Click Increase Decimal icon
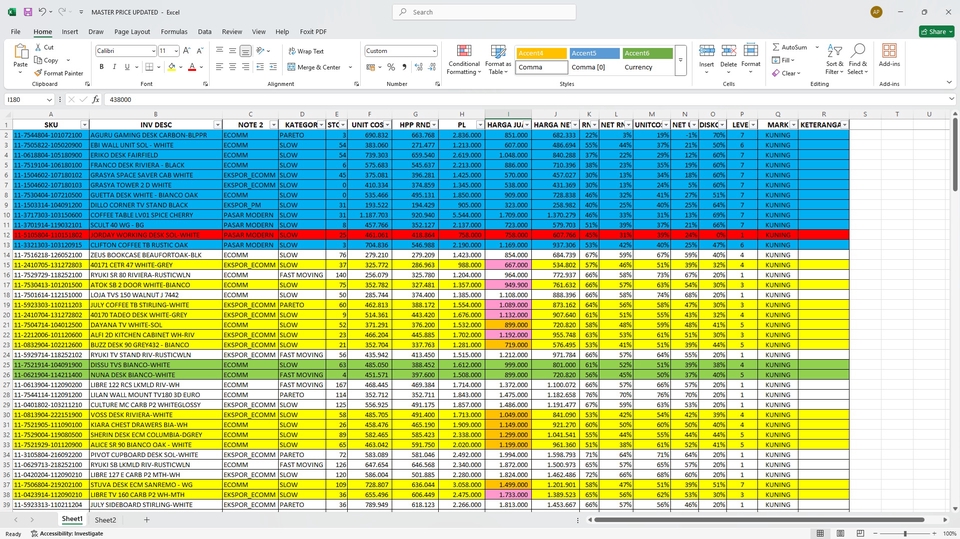This screenshot has height=539, width=960. [x=419, y=67]
